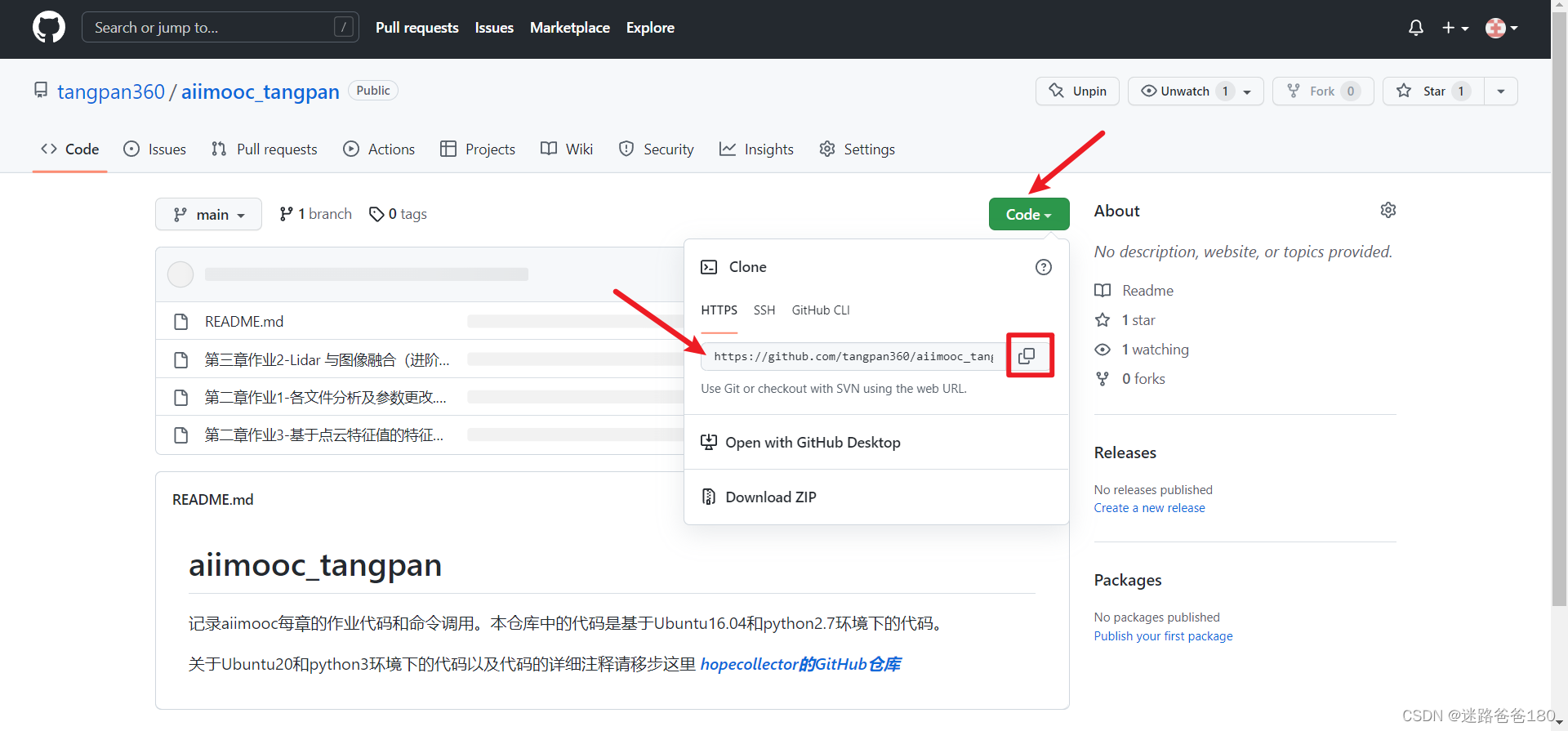This screenshot has width=1568, height=731.
Task: Open Explore from top navigation
Action: tap(650, 28)
